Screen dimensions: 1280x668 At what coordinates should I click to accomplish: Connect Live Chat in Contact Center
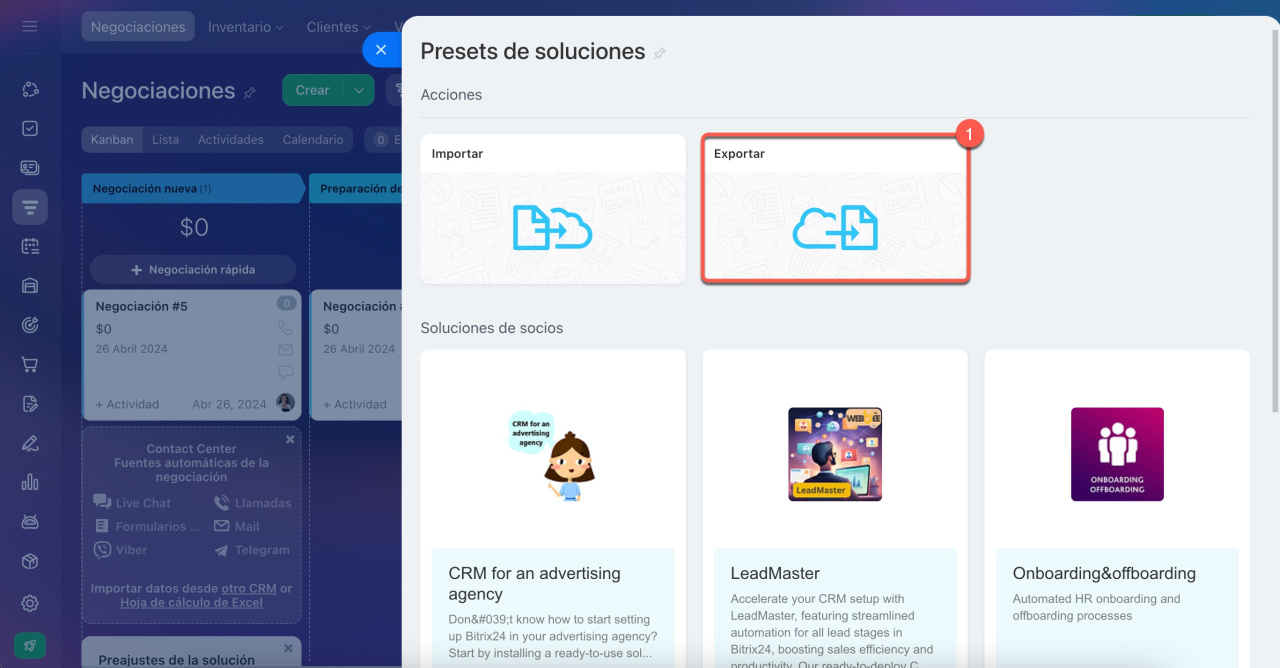click(x=132, y=503)
